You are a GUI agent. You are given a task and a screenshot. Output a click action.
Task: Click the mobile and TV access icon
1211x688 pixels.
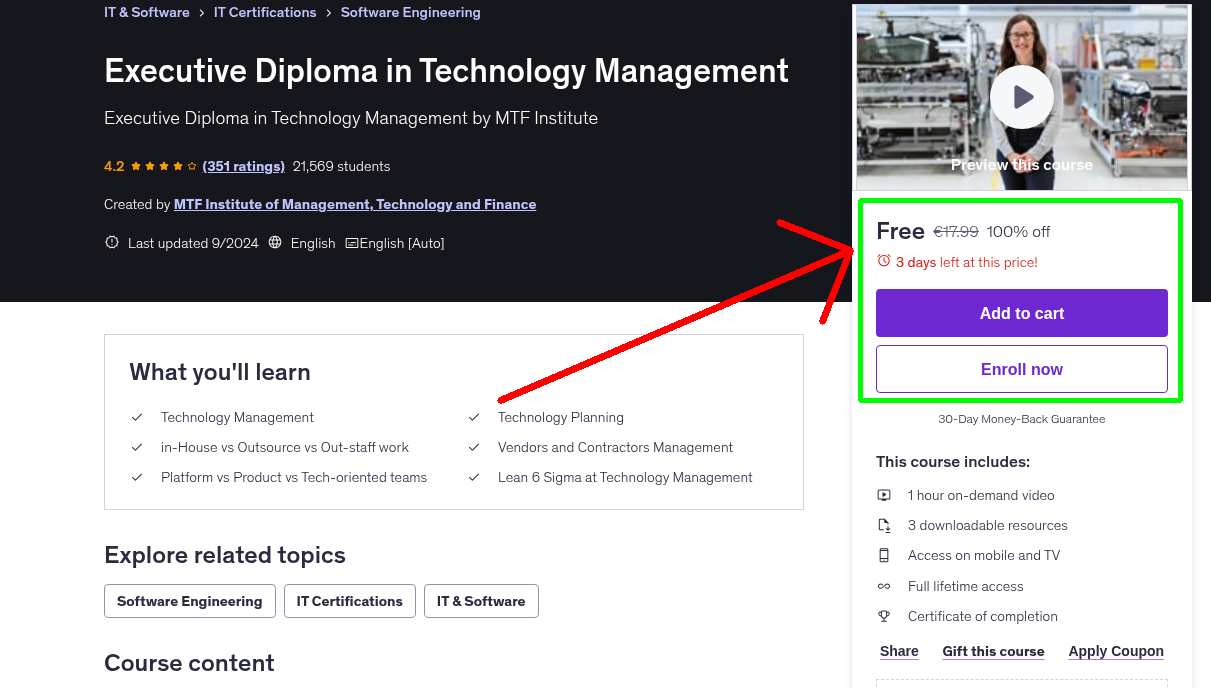pyautogui.click(x=884, y=555)
